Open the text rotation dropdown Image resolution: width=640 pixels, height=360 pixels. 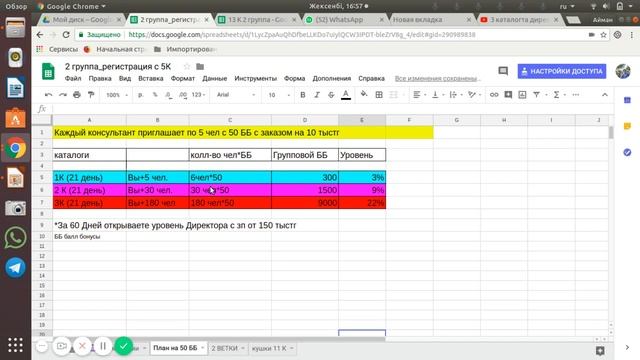click(474, 95)
